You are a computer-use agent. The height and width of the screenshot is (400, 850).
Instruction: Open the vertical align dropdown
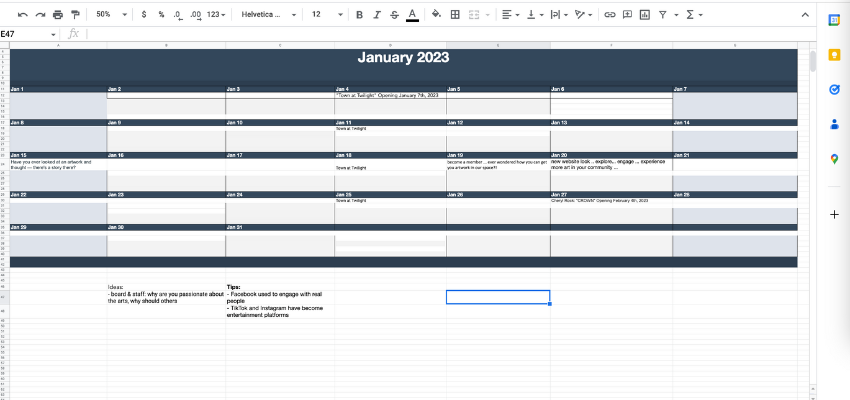535,15
